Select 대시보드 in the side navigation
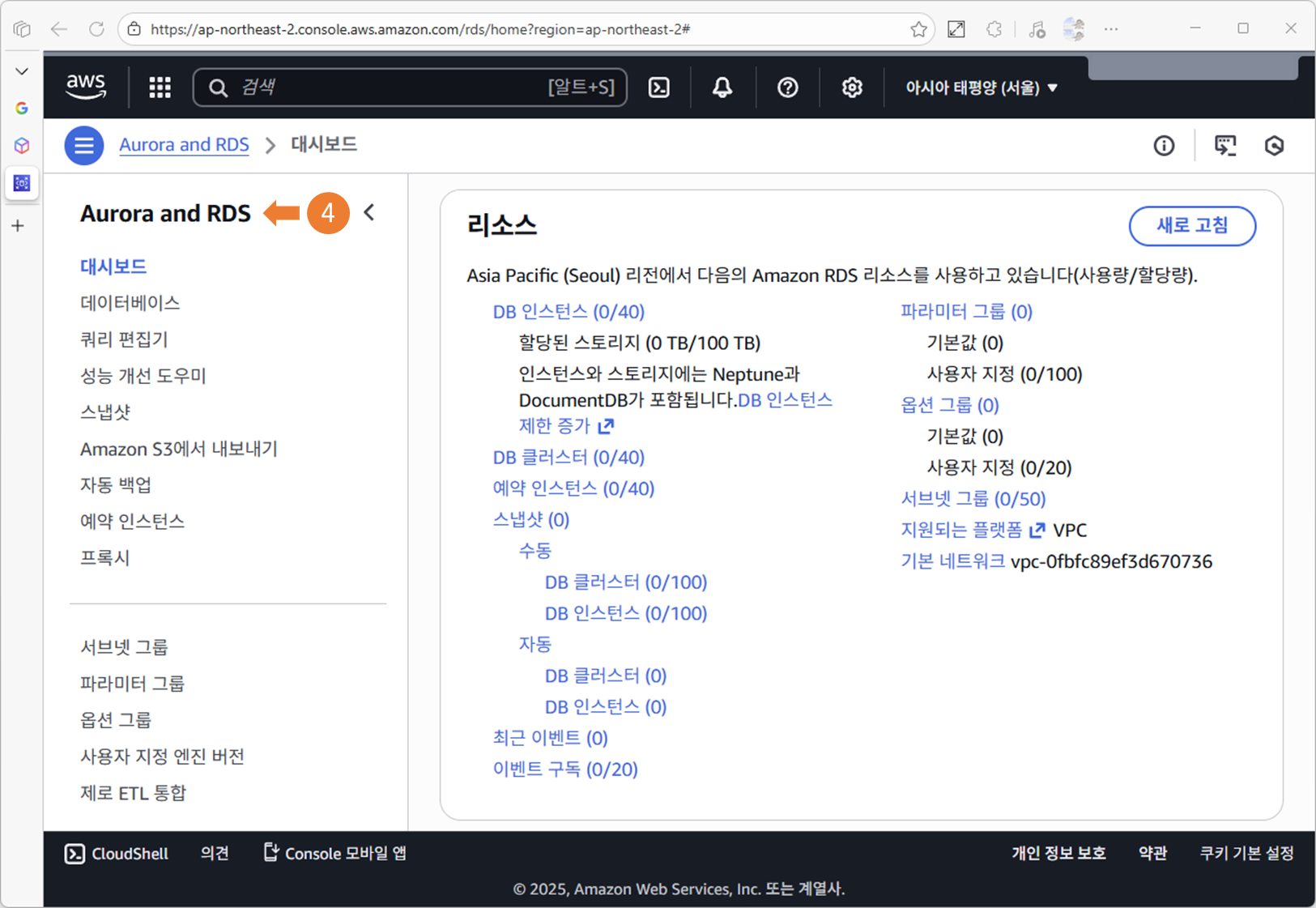The width and height of the screenshot is (1316, 908). pyautogui.click(x=113, y=266)
